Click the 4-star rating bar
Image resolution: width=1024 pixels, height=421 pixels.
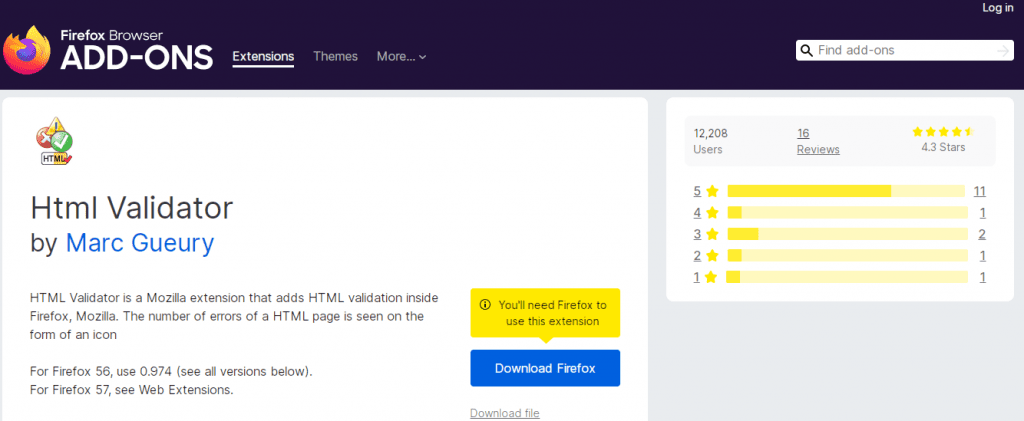(x=848, y=213)
